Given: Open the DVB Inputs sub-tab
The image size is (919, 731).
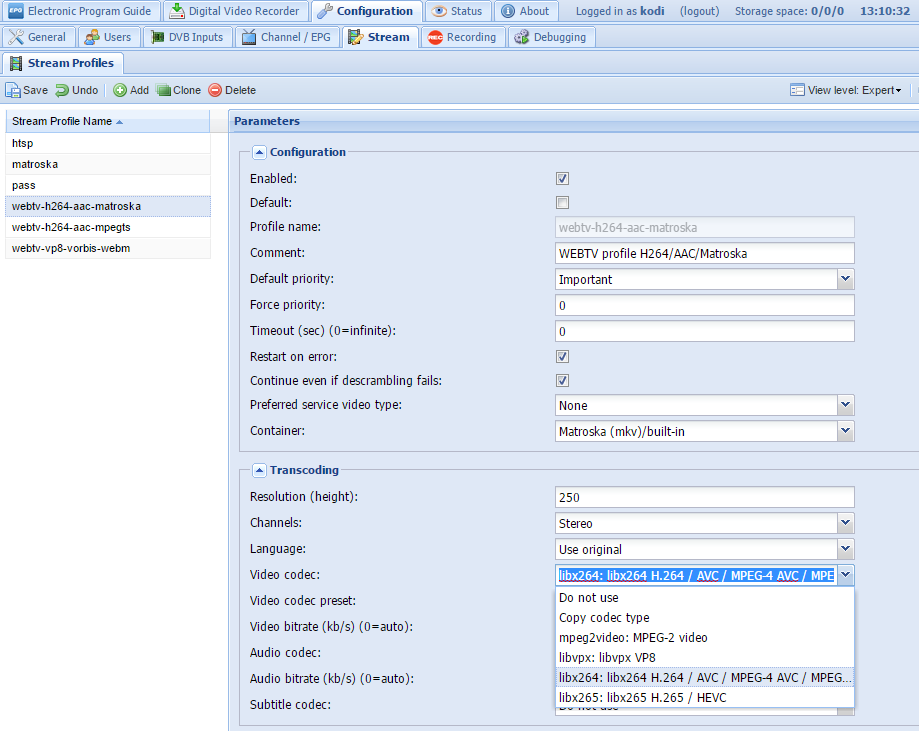Looking at the screenshot, I should click(188, 37).
